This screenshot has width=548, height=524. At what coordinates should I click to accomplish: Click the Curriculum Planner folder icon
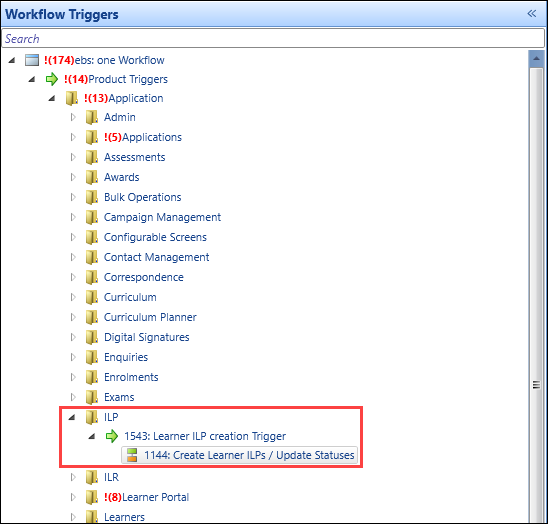coord(92,317)
